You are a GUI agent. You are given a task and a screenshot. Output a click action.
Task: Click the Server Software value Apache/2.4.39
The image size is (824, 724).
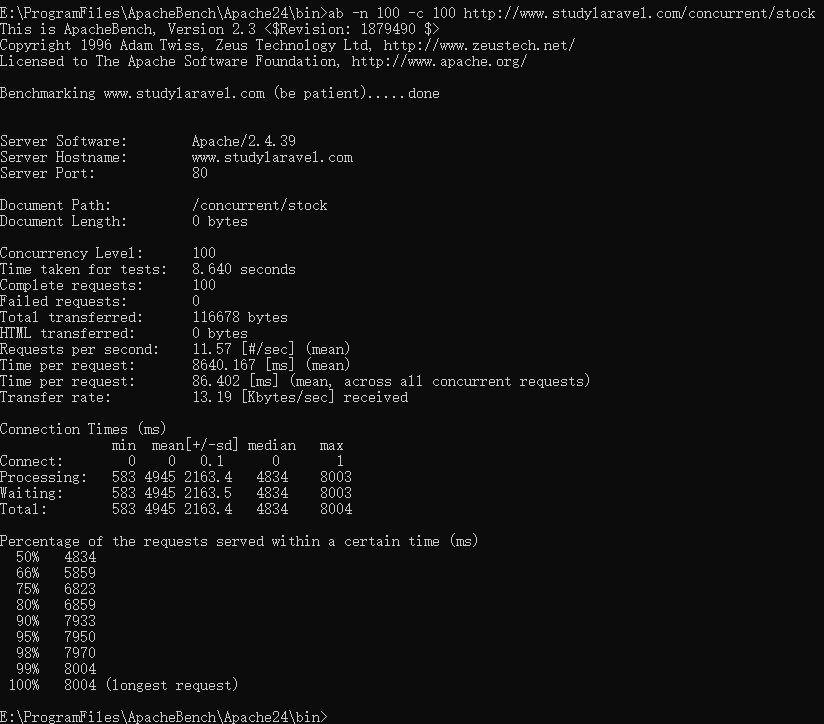[x=244, y=141]
